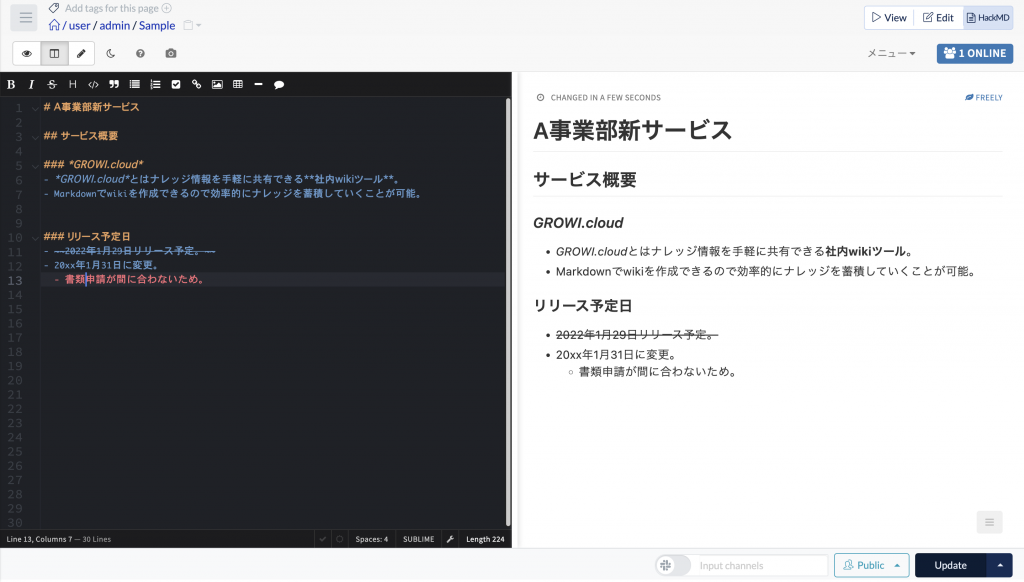Insert a code block using the toolbar
This screenshot has width=1024, height=582.
[x=93, y=85]
